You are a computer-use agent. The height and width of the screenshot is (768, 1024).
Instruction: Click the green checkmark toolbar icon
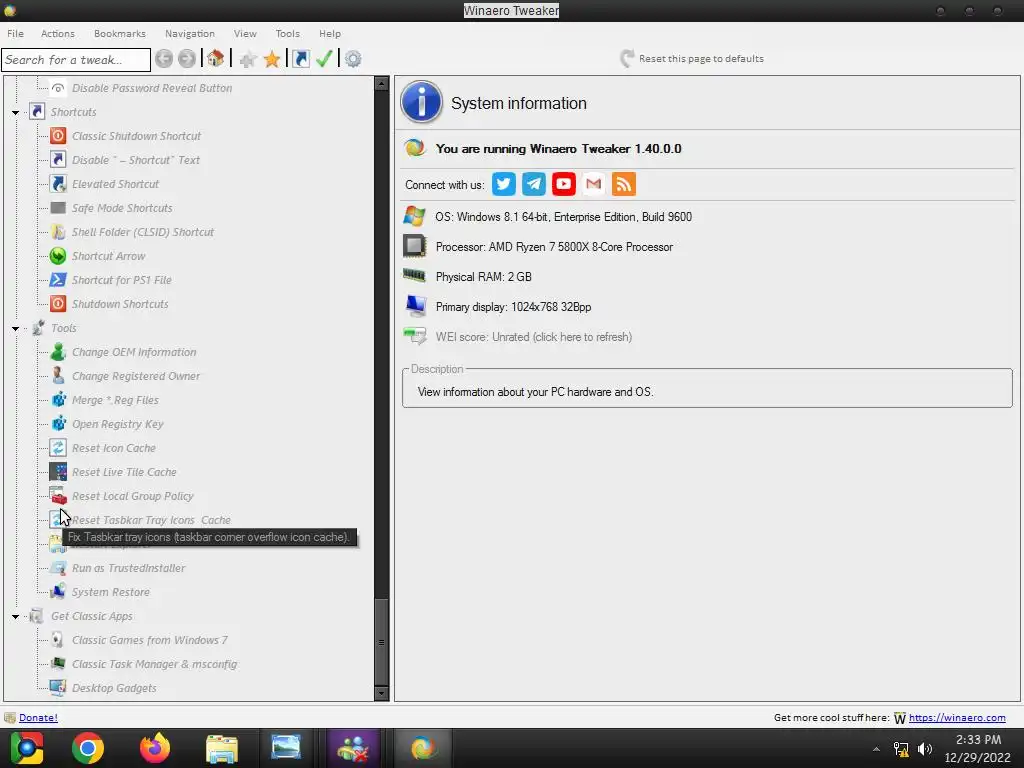[325, 59]
